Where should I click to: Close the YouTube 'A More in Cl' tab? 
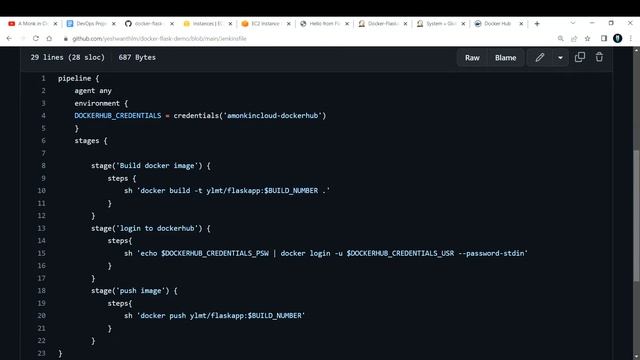coord(56,24)
